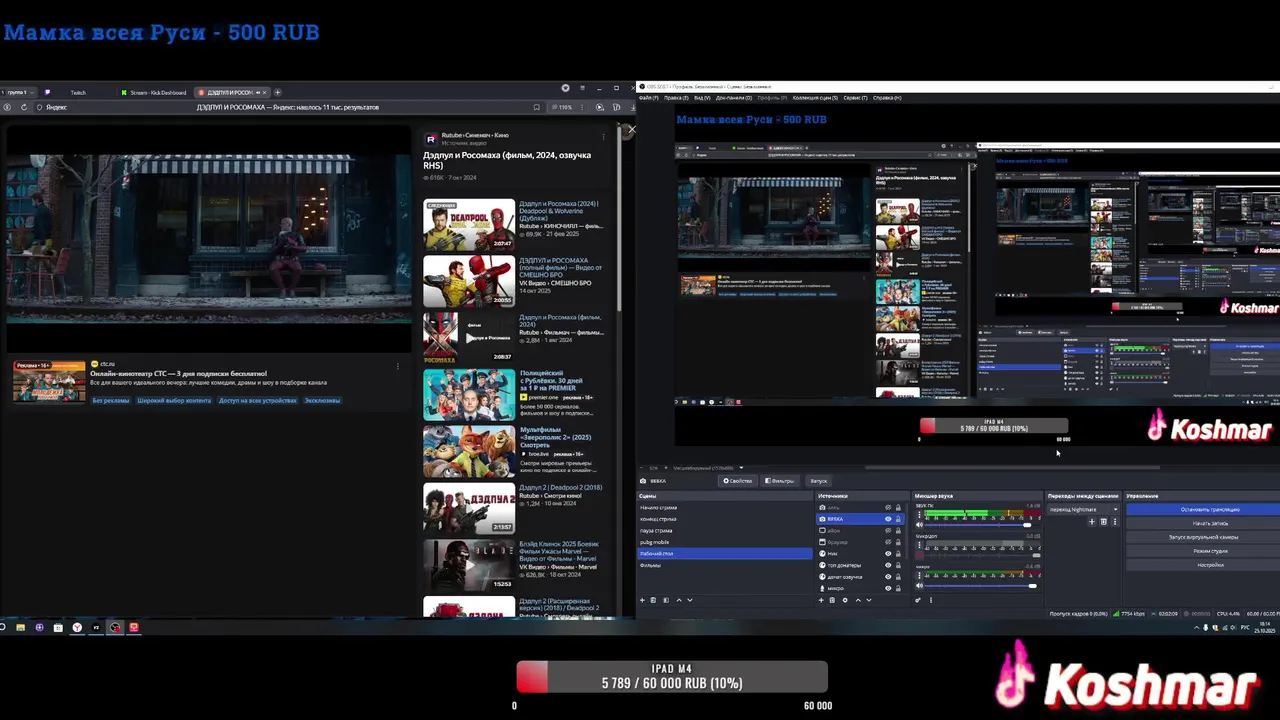1280x720 pixels.
Task: Toggle lock on ВЕБКА source
Action: click(898, 519)
